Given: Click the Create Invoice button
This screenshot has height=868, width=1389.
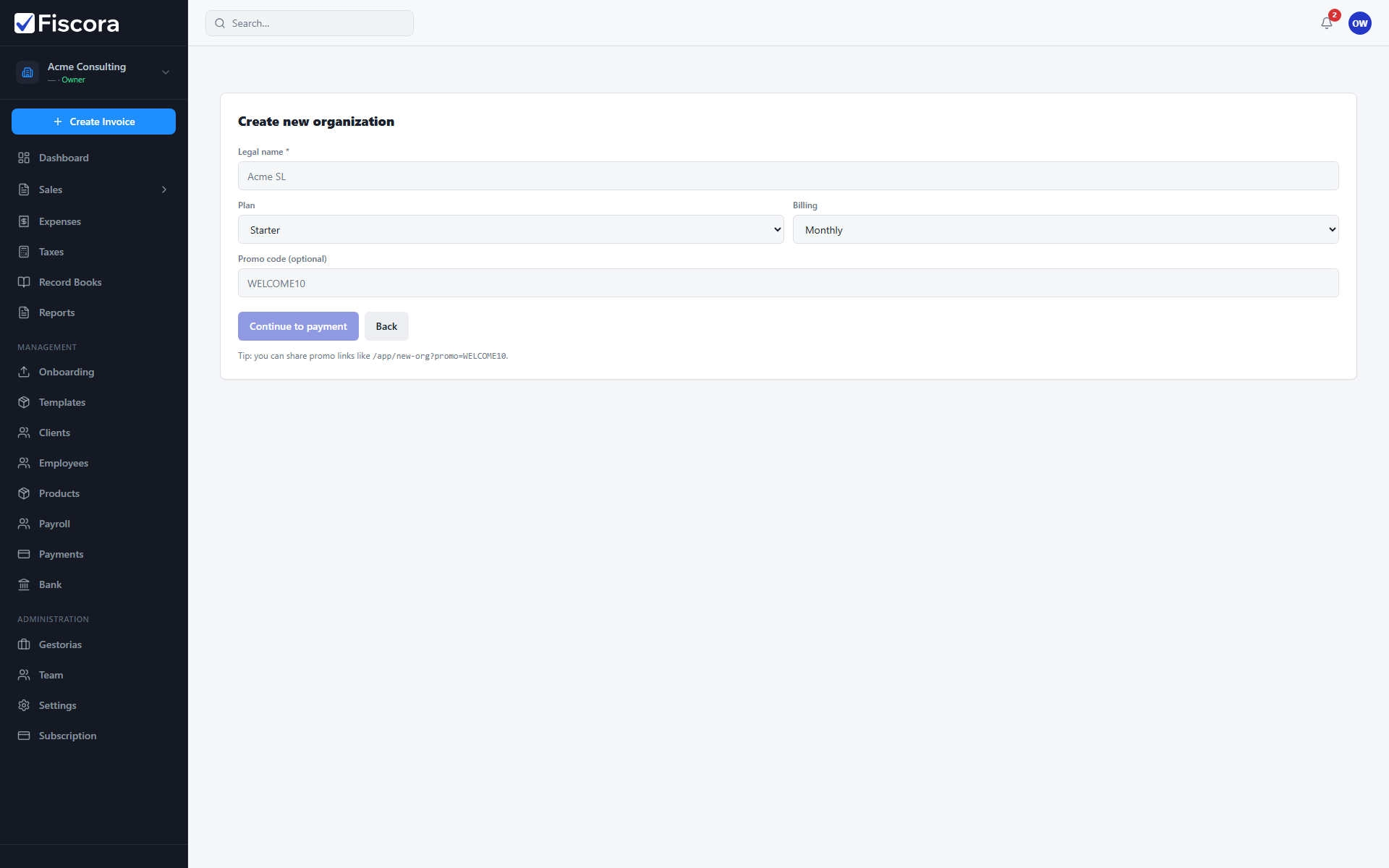Looking at the screenshot, I should tap(93, 122).
